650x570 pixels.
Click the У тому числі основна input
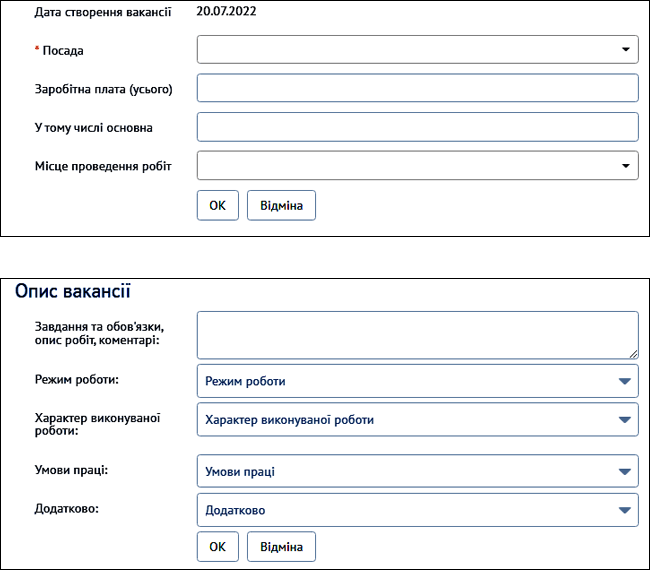click(417, 127)
